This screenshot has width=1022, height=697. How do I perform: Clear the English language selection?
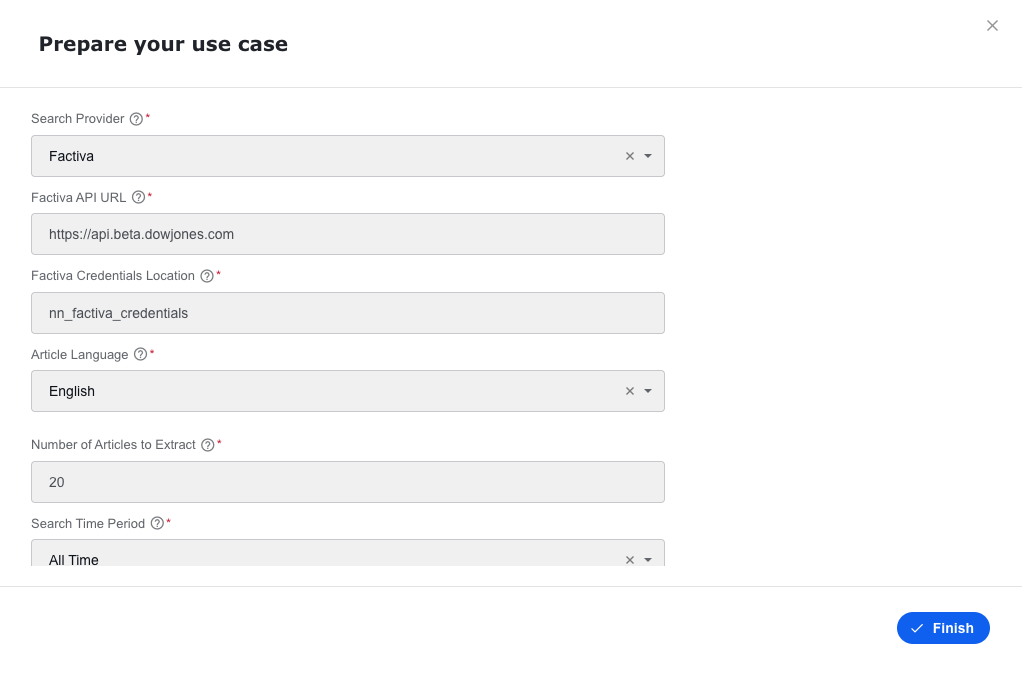pos(630,391)
